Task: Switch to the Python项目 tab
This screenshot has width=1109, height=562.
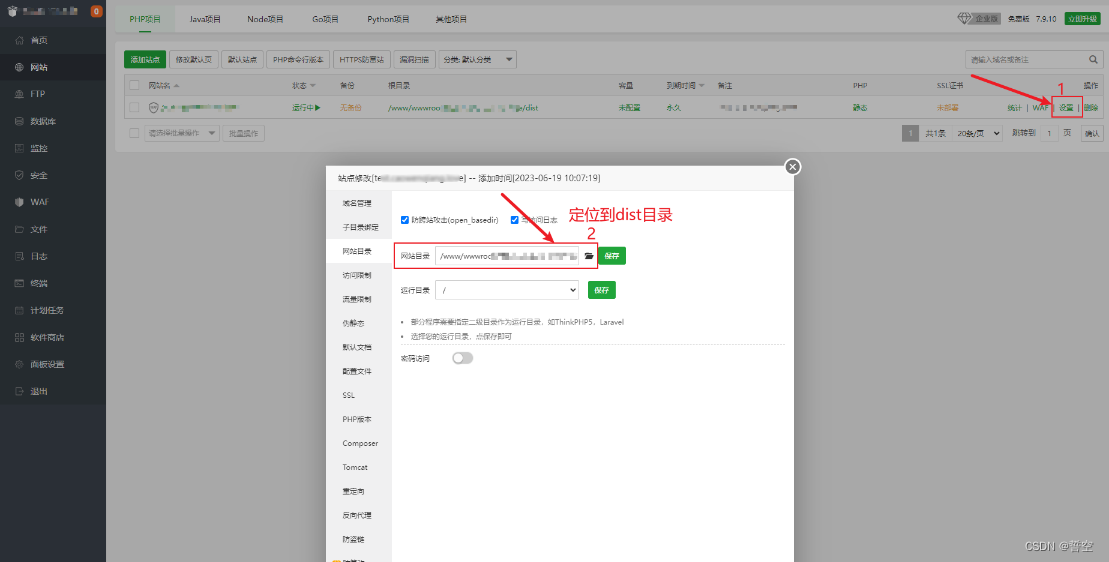Action: tap(388, 19)
